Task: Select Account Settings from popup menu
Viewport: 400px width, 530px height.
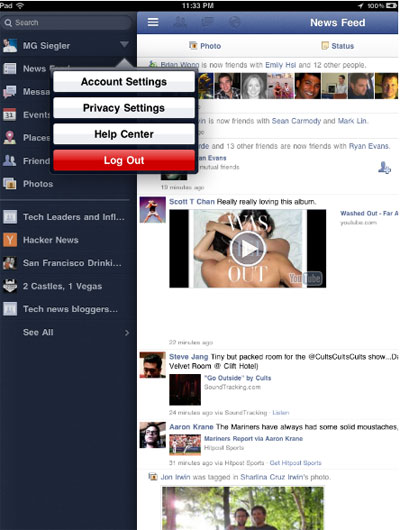Action: click(x=124, y=81)
